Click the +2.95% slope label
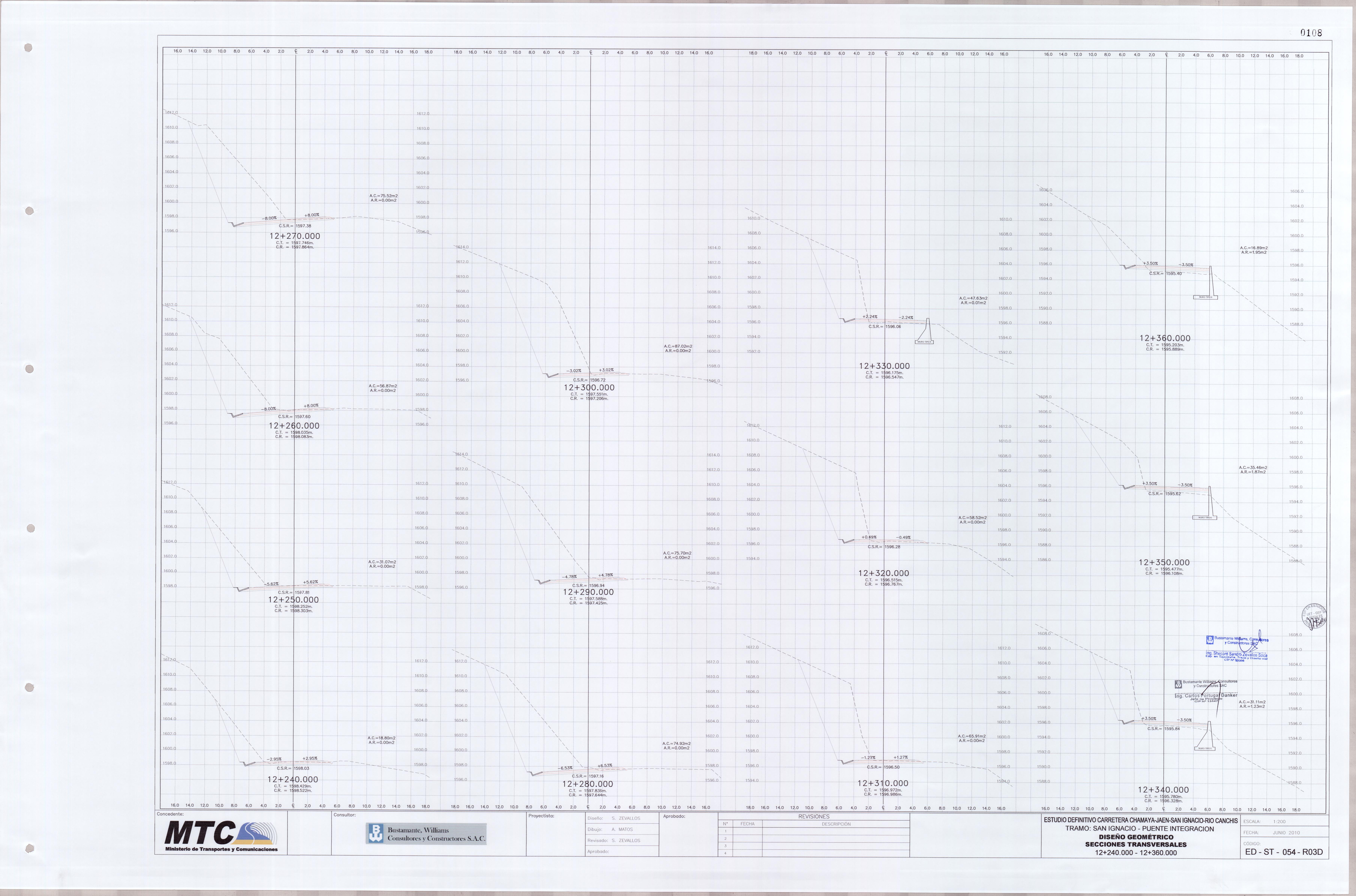 [x=310, y=758]
